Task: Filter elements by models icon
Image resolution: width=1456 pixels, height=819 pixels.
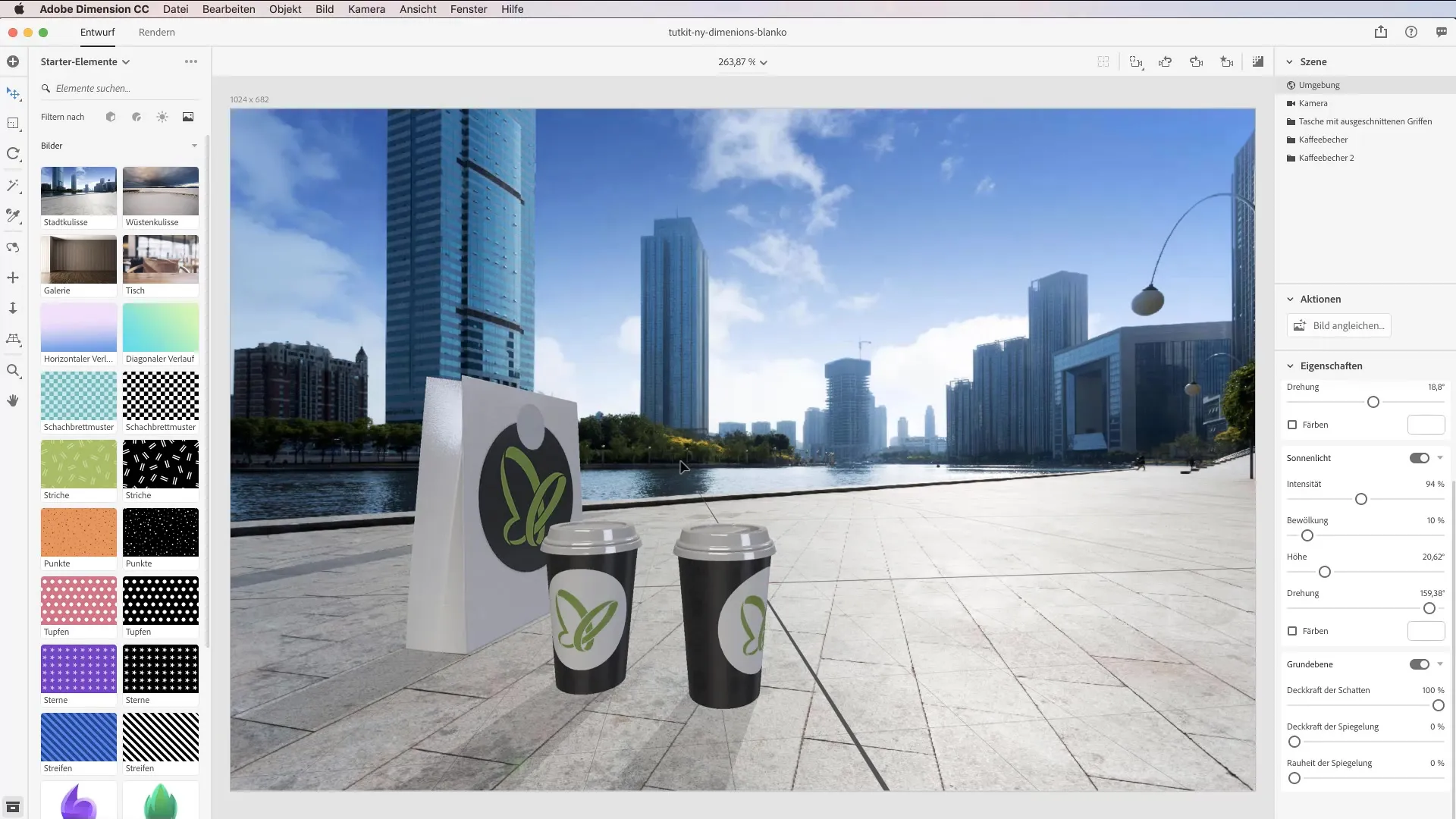Action: pos(111,117)
